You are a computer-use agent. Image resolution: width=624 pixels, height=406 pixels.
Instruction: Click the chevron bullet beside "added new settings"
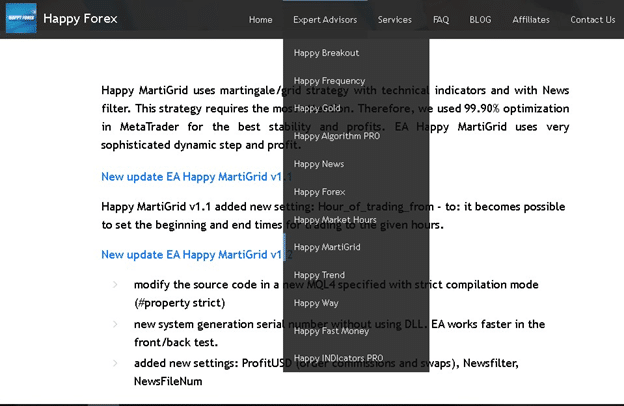pos(115,363)
